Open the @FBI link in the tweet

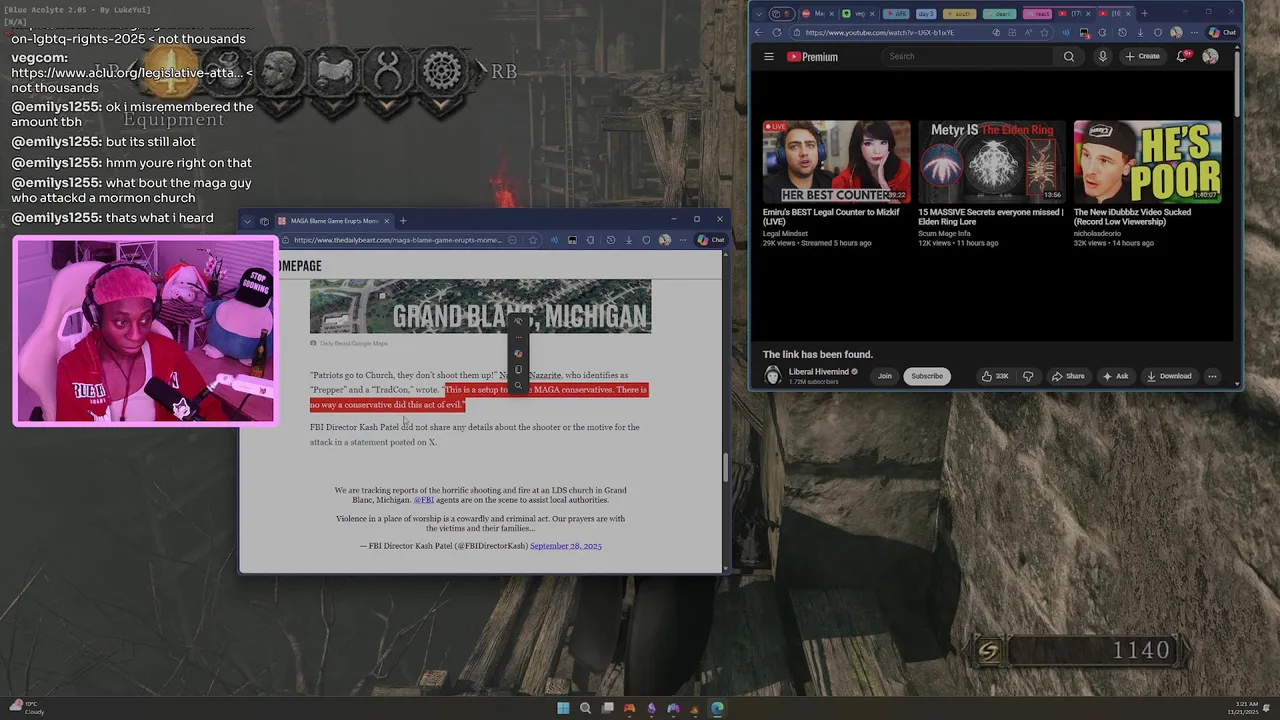click(x=424, y=500)
